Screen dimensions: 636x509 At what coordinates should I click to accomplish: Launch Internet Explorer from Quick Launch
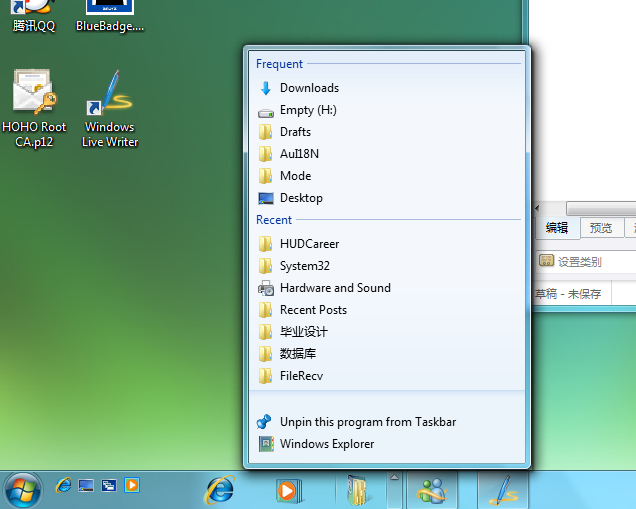(63, 485)
